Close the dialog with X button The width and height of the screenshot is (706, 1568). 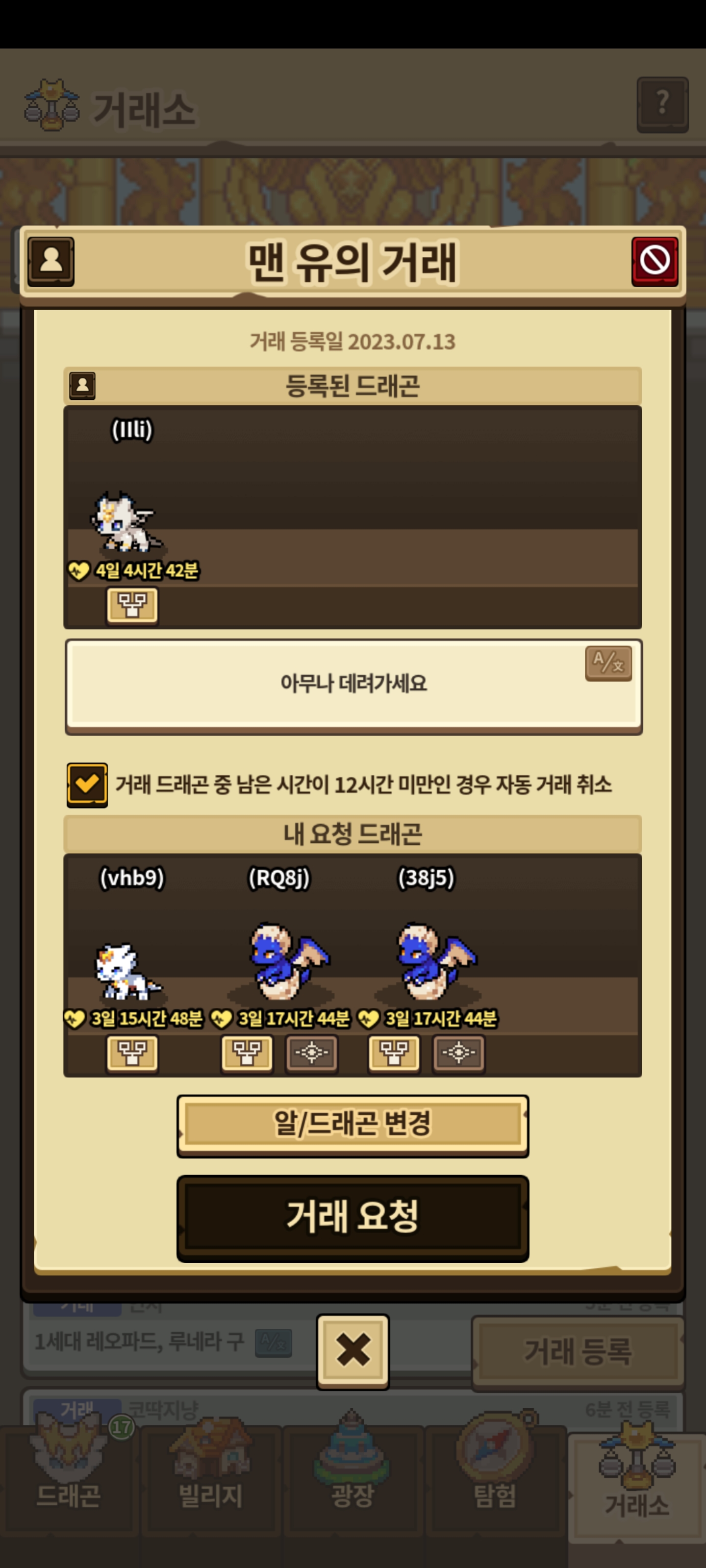(353, 1352)
